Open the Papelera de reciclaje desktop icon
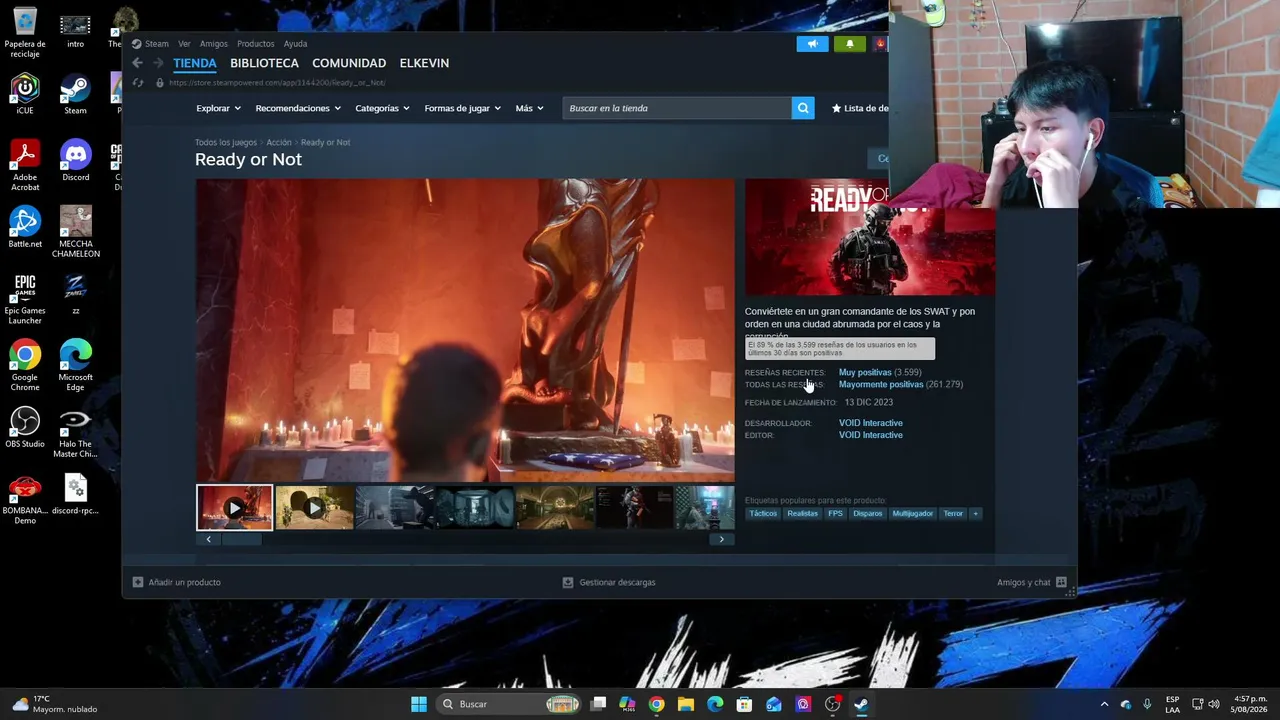This screenshot has height=720, width=1280. (25, 33)
